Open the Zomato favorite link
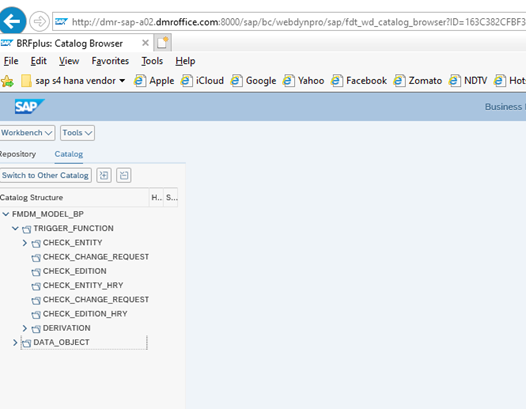The height and width of the screenshot is (409, 526). (418, 81)
